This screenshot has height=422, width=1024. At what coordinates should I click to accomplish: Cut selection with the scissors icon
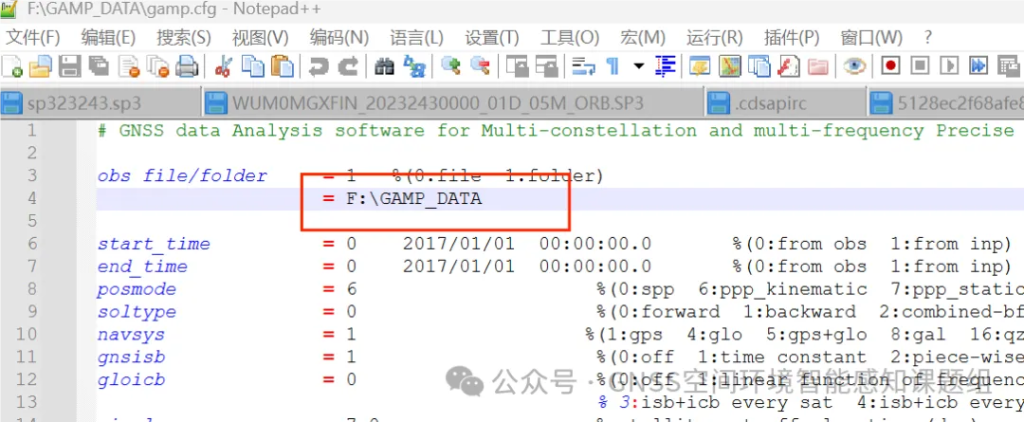(224, 67)
